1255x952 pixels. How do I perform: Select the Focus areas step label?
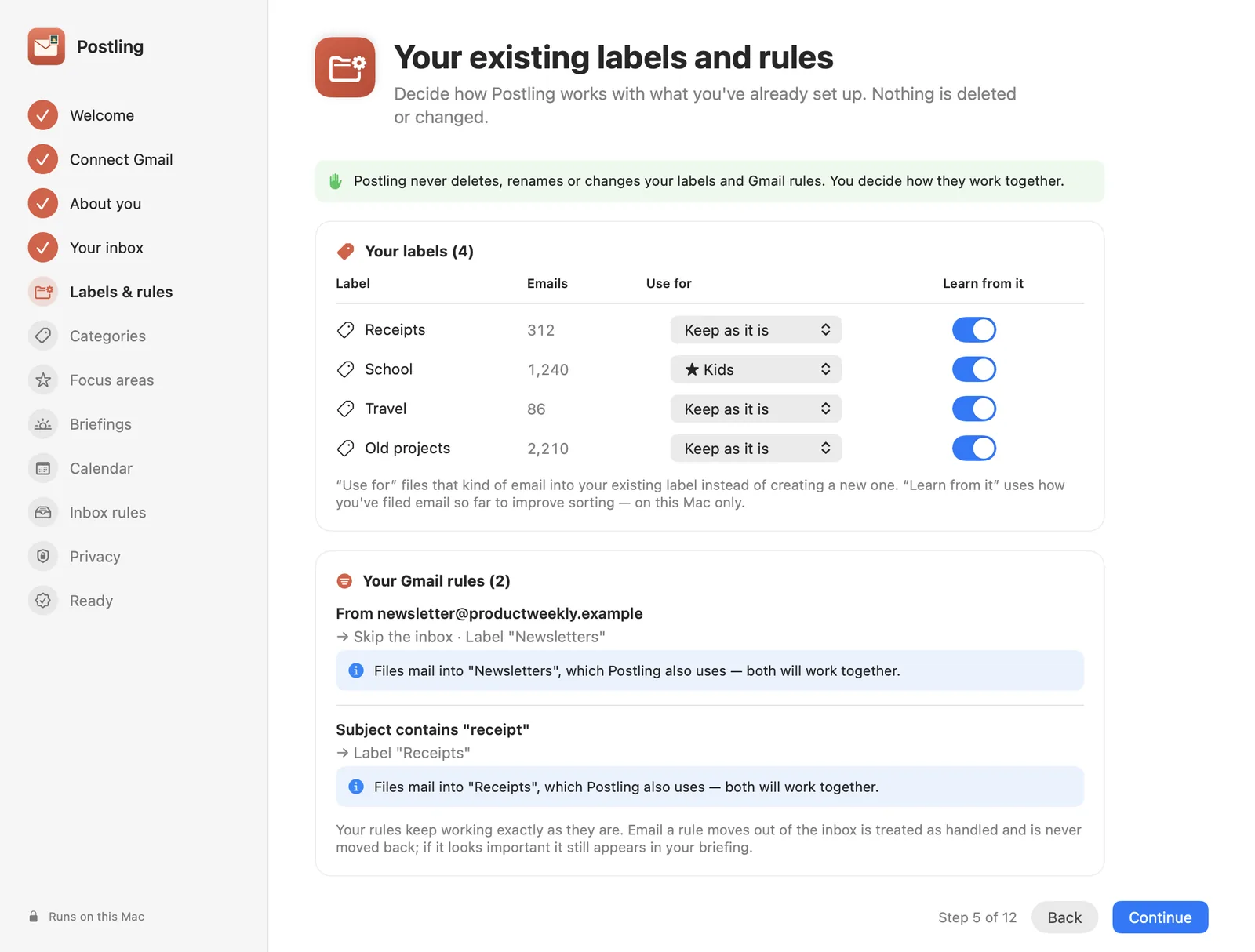pyautogui.click(x=111, y=380)
